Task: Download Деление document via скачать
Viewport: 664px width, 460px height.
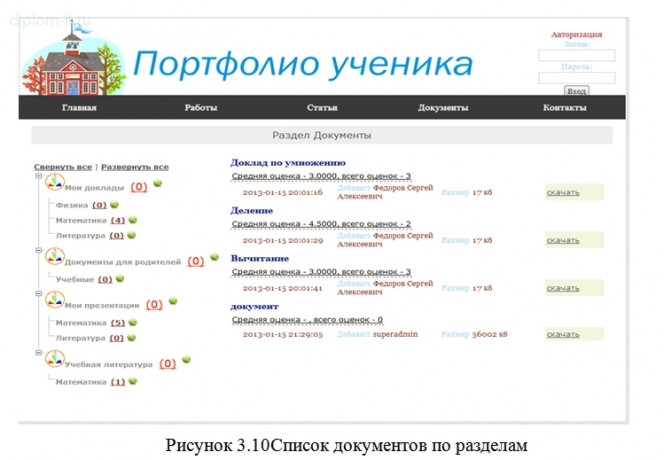Action: coord(563,240)
